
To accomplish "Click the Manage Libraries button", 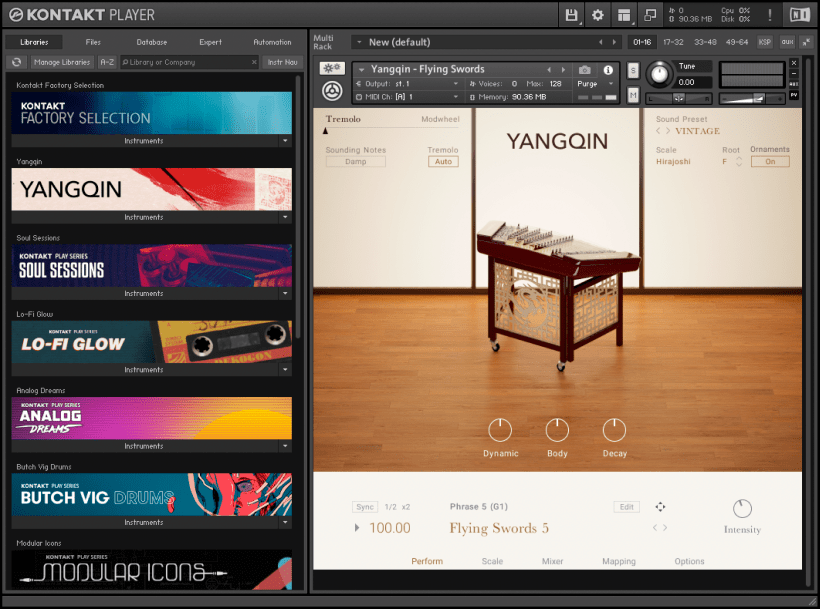I will point(62,60).
